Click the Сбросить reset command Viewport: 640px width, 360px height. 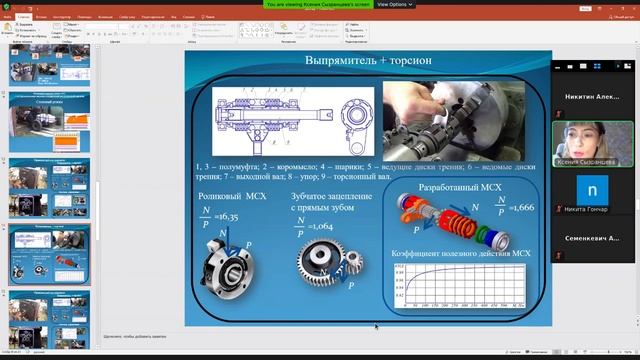tap(73, 30)
